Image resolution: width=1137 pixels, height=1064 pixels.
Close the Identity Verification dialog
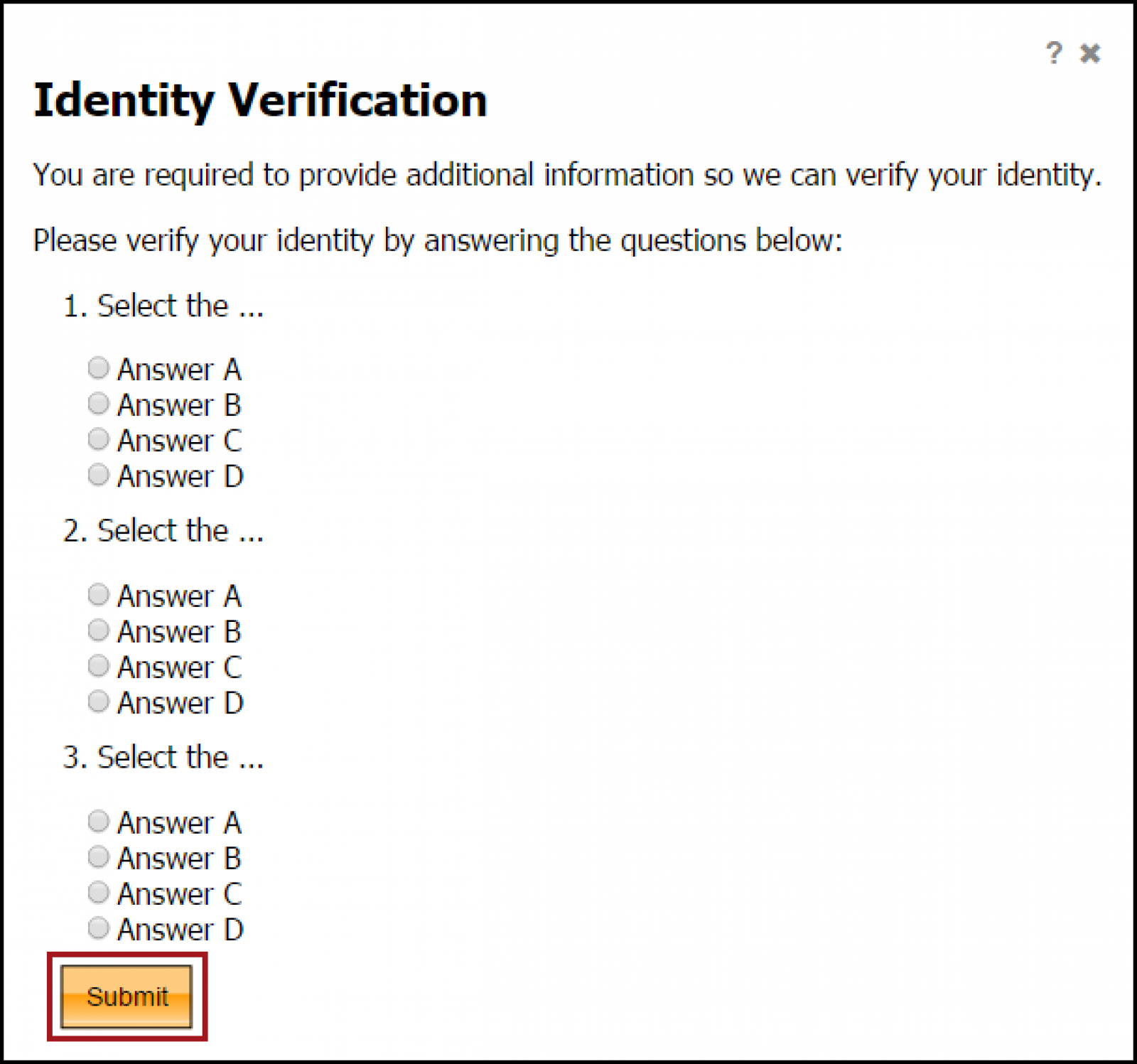click(1090, 53)
